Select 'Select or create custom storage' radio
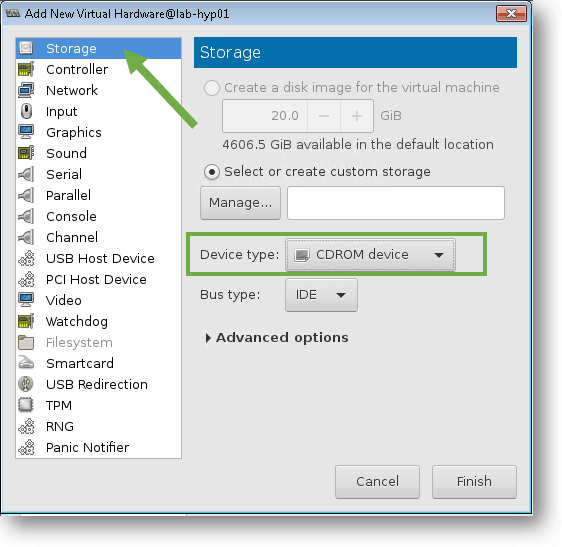The width and height of the screenshot is (562, 547). pyautogui.click(x=211, y=172)
